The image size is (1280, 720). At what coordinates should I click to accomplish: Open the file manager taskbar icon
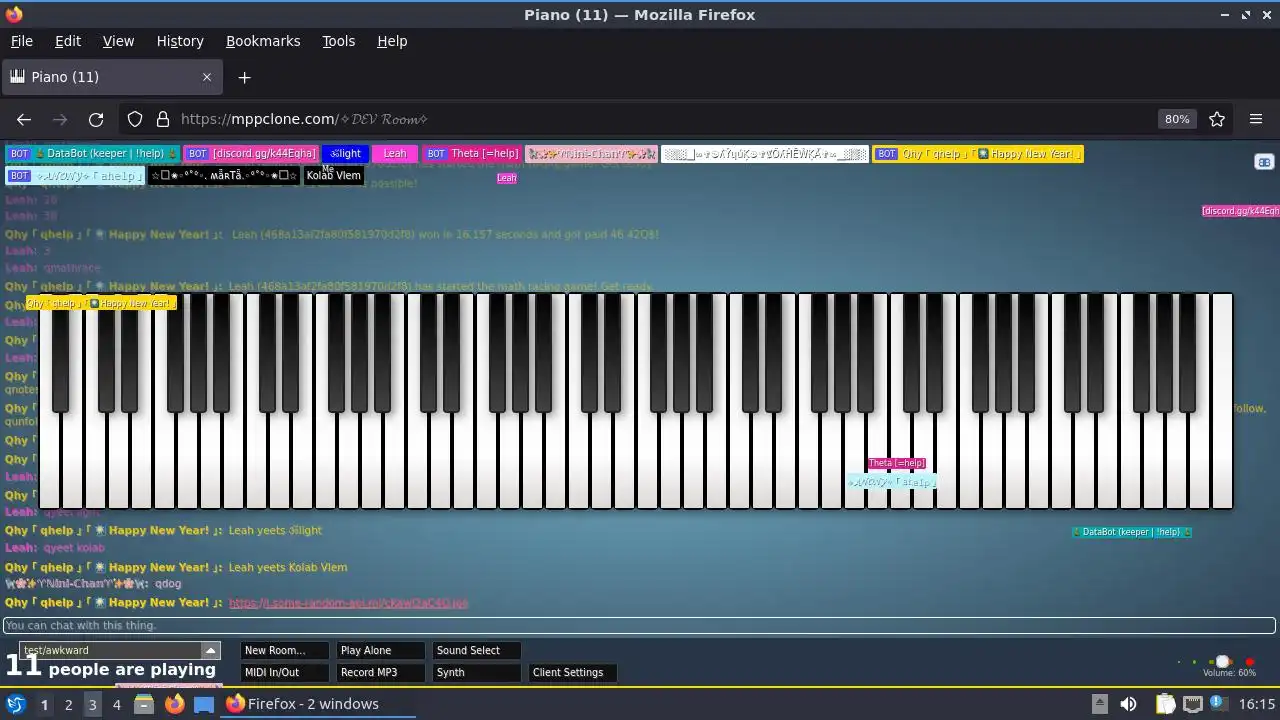pyautogui.click(x=144, y=704)
